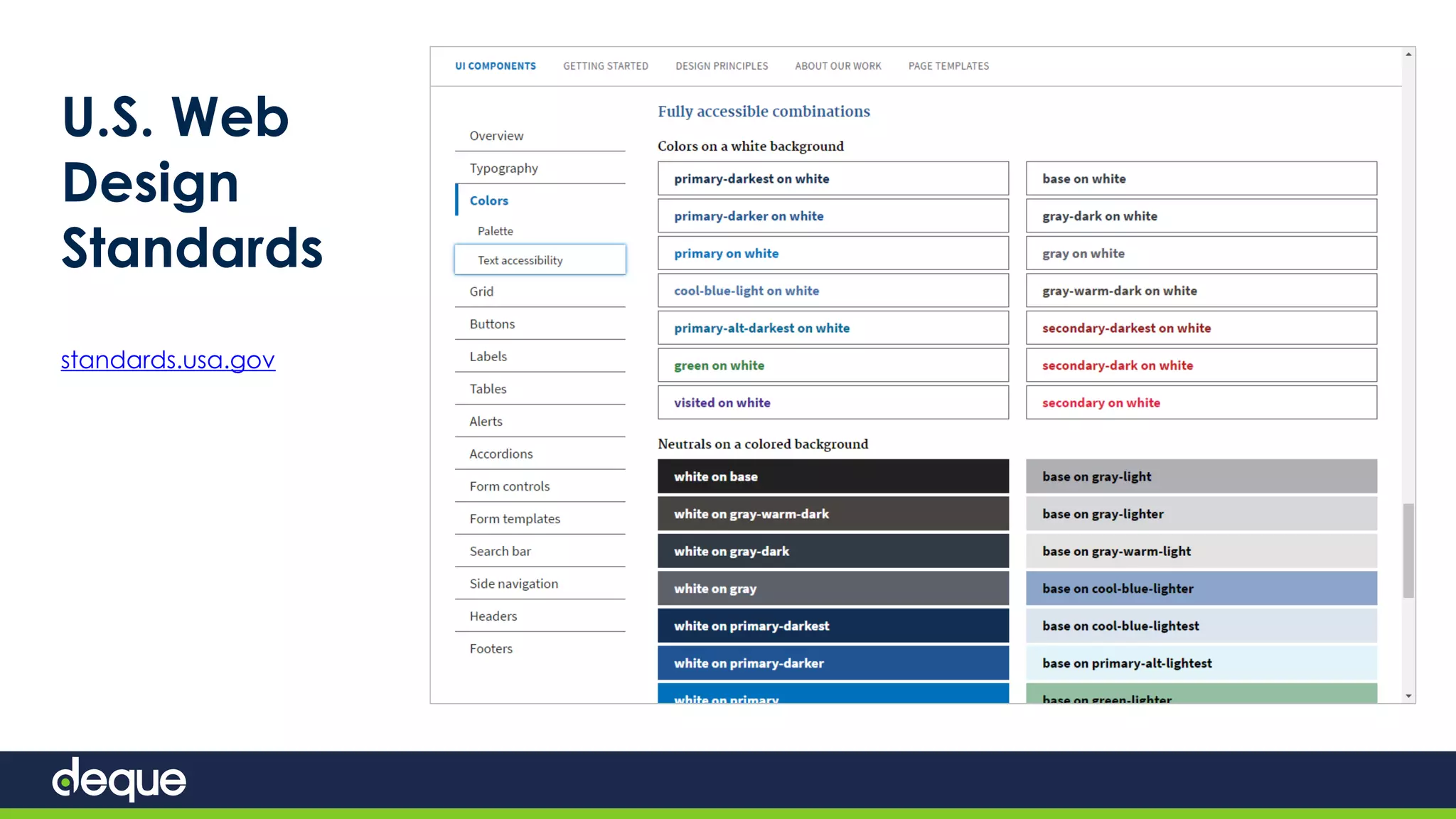Select the cool-blue-light on white box
Image resolution: width=1456 pixels, height=819 pixels.
pyautogui.click(x=833, y=291)
